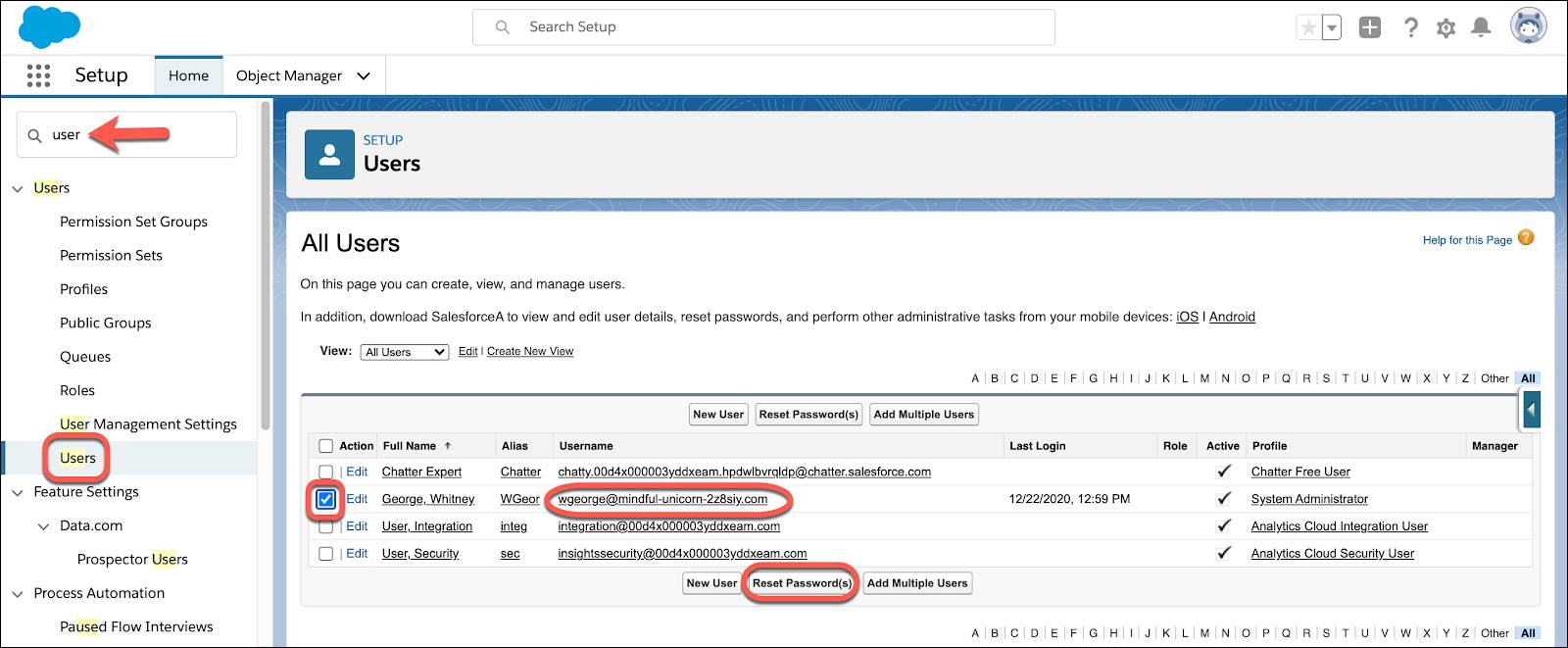Open Permission Sets in sidebar
The width and height of the screenshot is (1568, 648).
click(x=111, y=255)
